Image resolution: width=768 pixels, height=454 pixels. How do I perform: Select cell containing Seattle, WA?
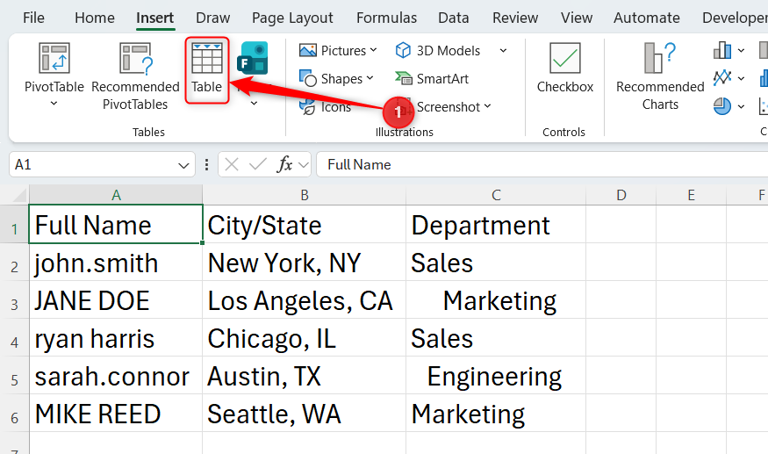(304, 413)
